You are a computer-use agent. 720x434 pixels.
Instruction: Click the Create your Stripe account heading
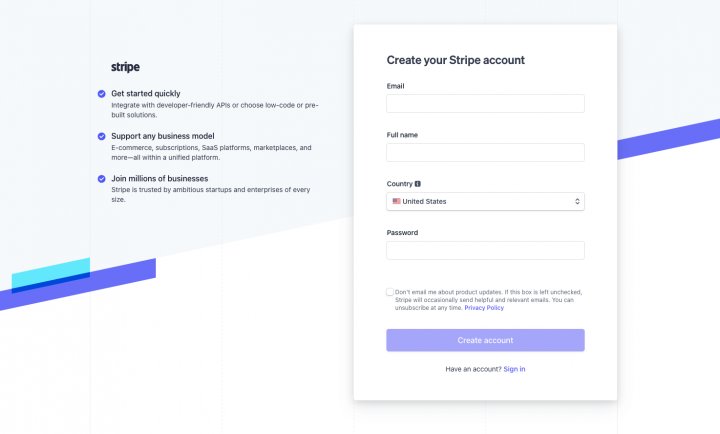455,60
